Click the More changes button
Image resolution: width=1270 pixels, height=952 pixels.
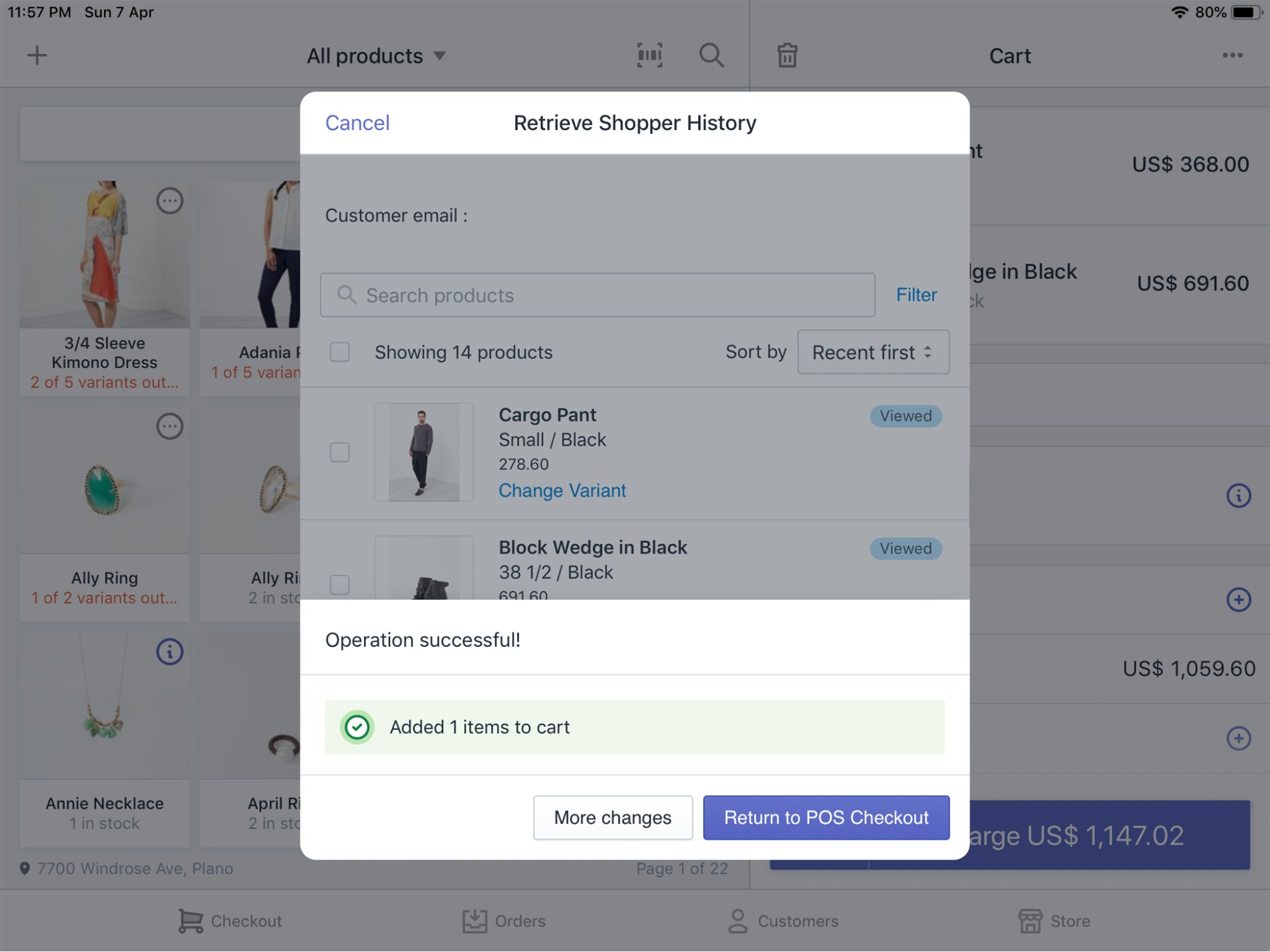click(613, 818)
